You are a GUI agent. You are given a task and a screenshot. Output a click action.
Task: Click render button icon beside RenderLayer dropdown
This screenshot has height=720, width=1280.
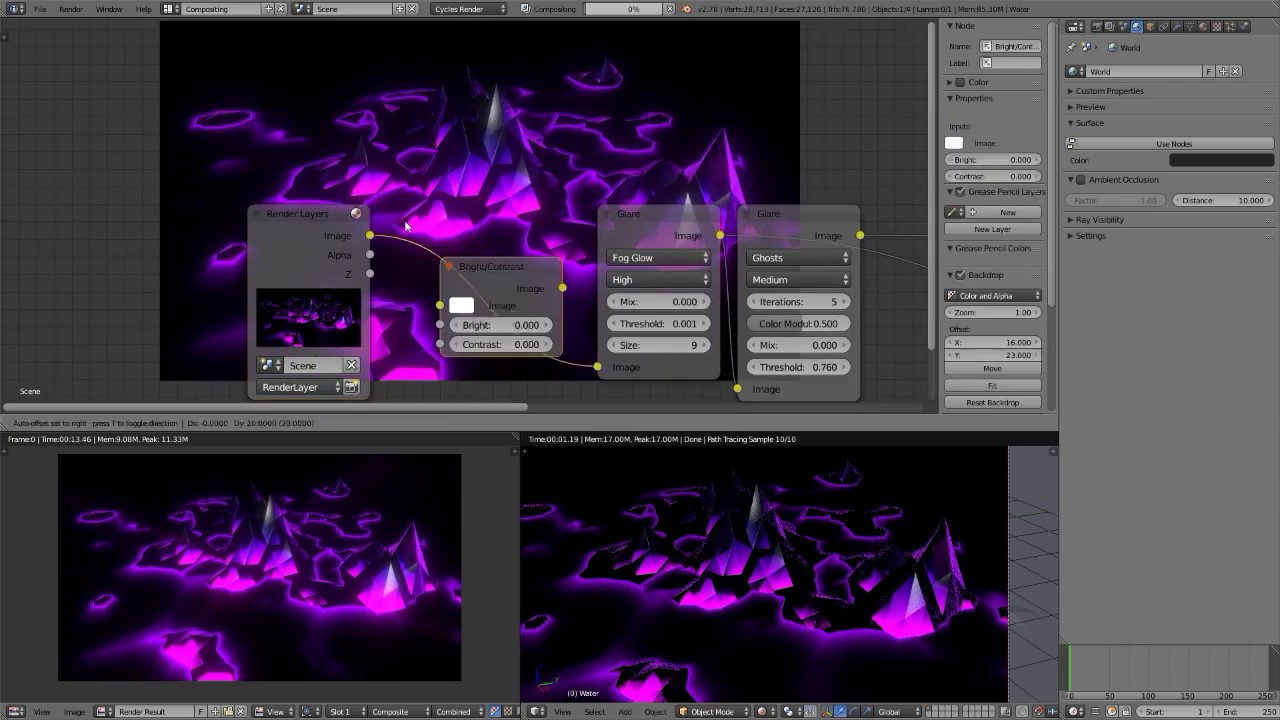(351, 387)
